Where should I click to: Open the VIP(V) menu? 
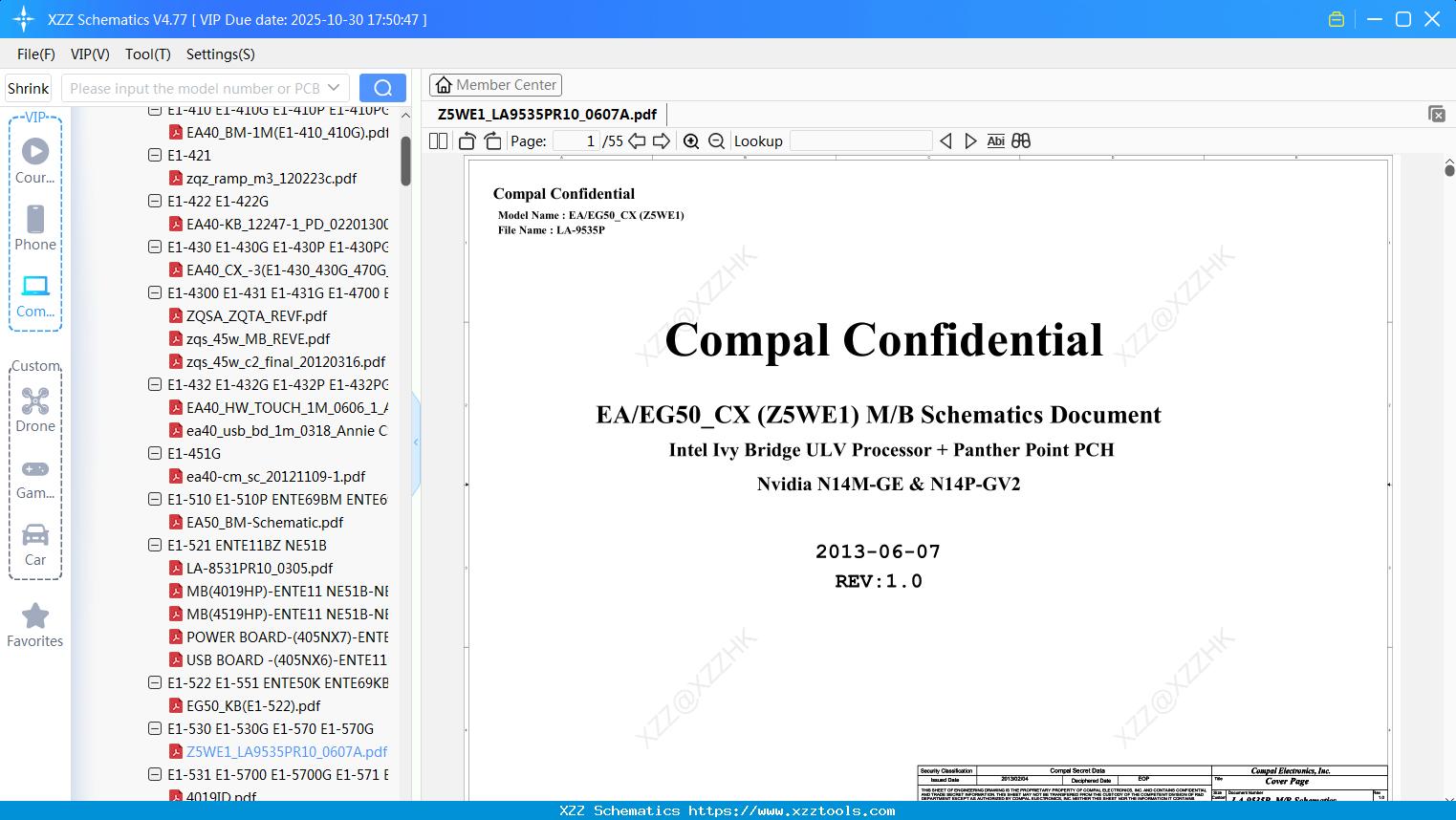pos(90,54)
